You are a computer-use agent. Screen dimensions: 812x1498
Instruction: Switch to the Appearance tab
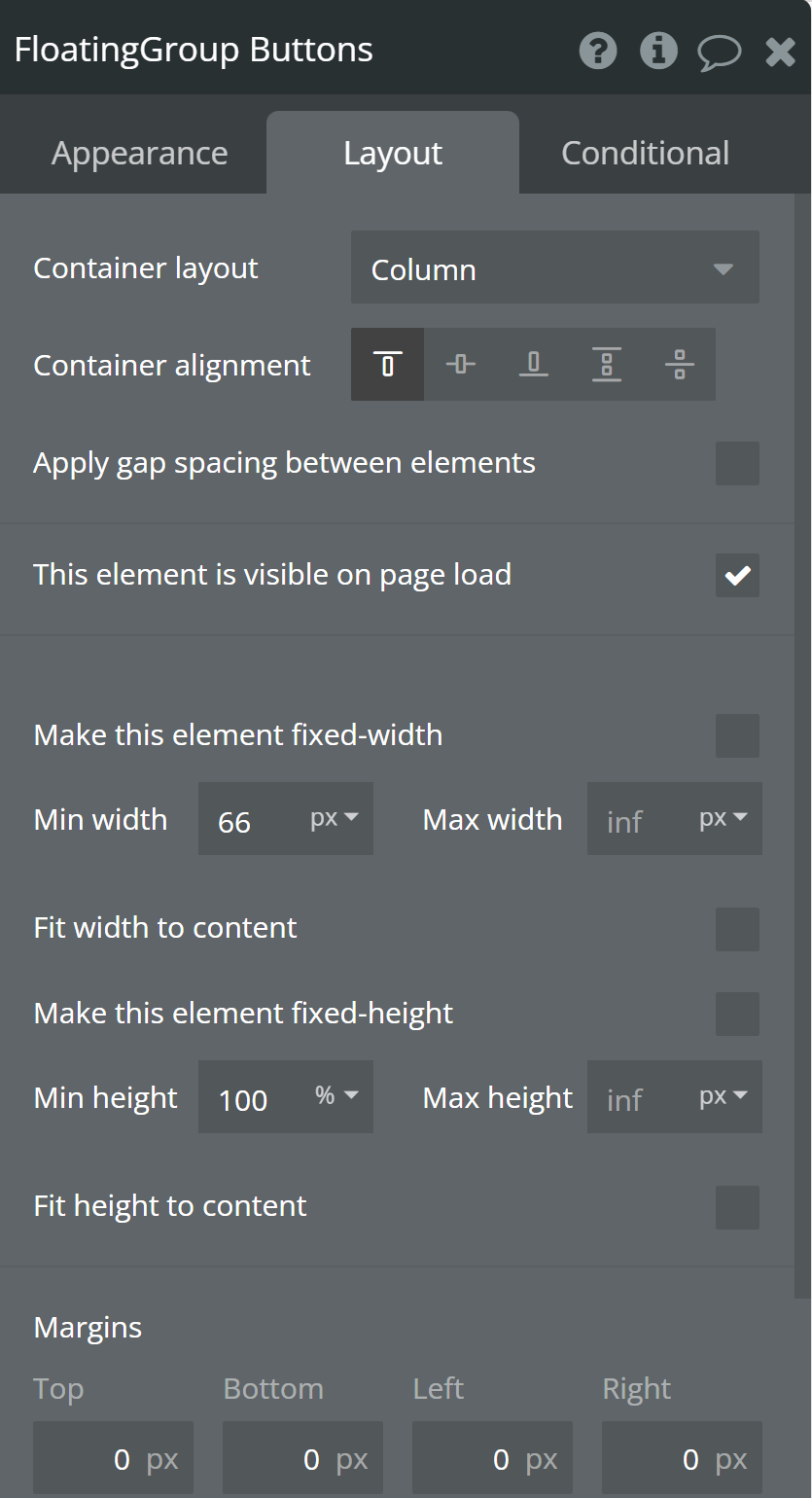(139, 152)
